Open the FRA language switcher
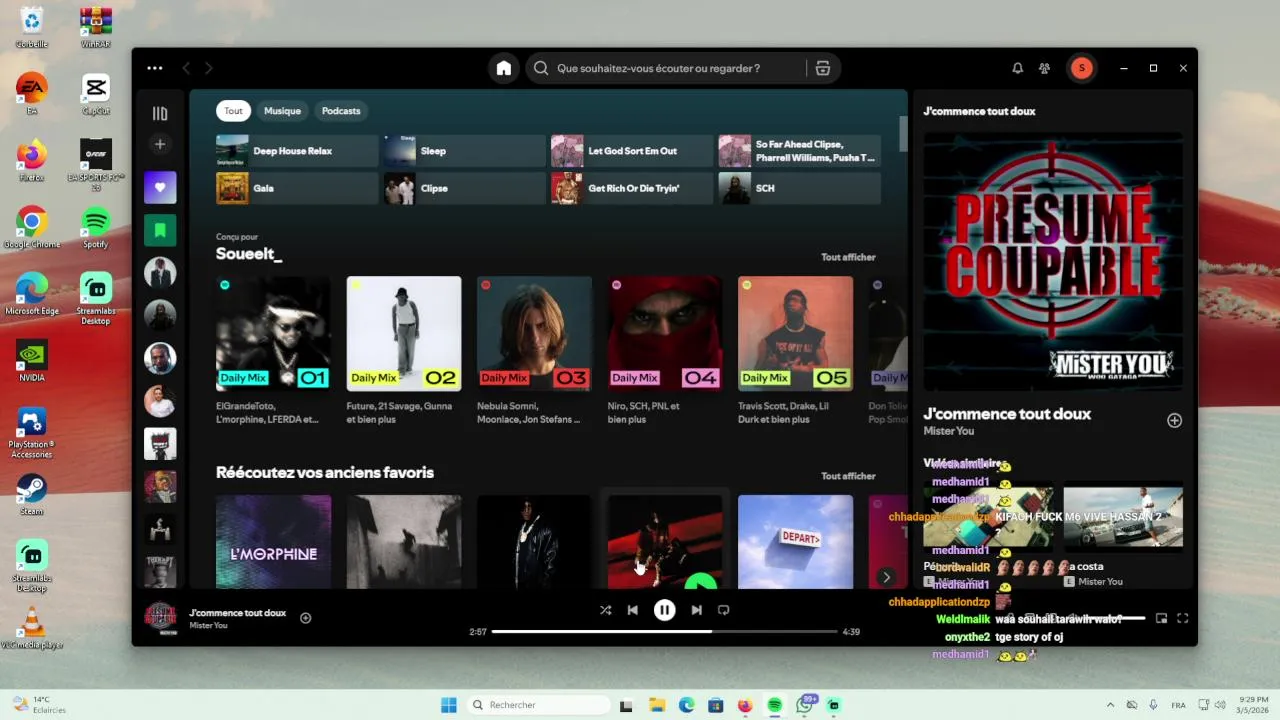Viewport: 1280px width, 720px height. coord(1178,705)
